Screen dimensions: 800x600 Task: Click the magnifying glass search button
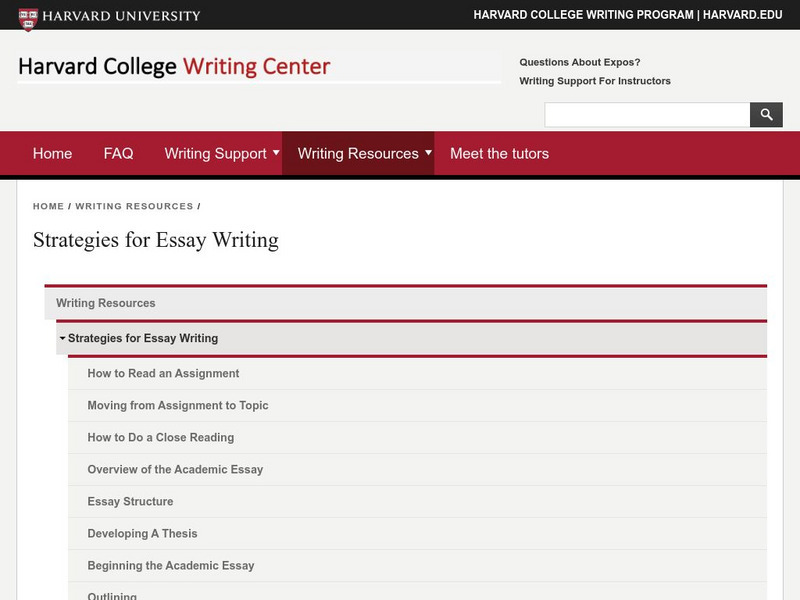click(766, 115)
